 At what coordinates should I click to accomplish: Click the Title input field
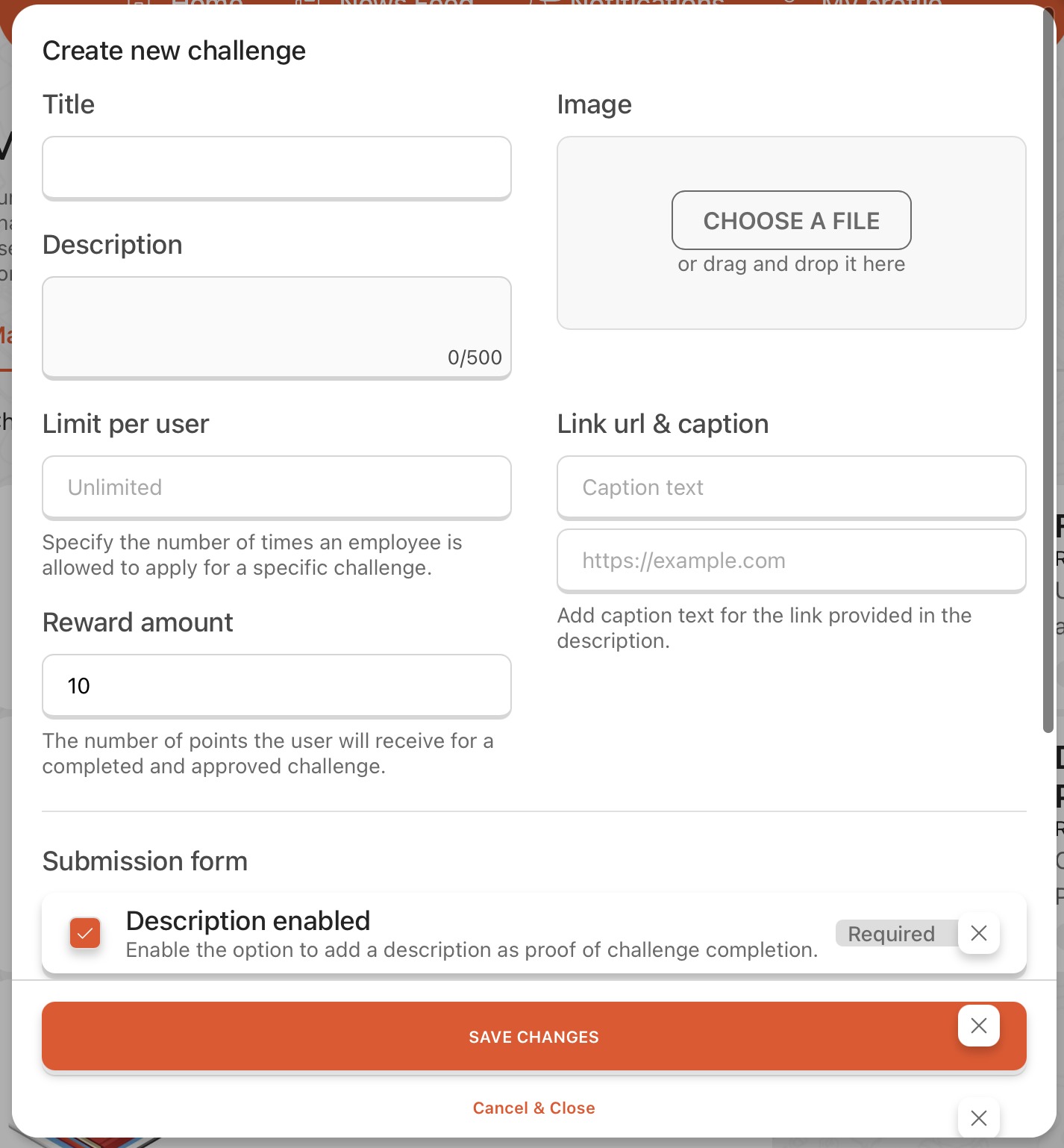277,168
